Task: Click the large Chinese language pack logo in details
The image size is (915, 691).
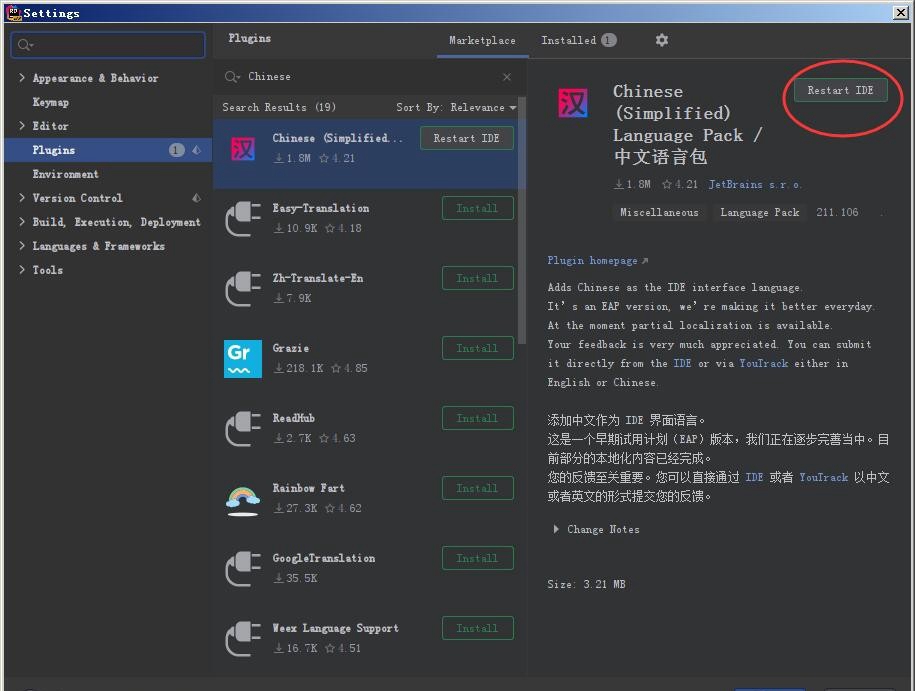Action: point(573,103)
